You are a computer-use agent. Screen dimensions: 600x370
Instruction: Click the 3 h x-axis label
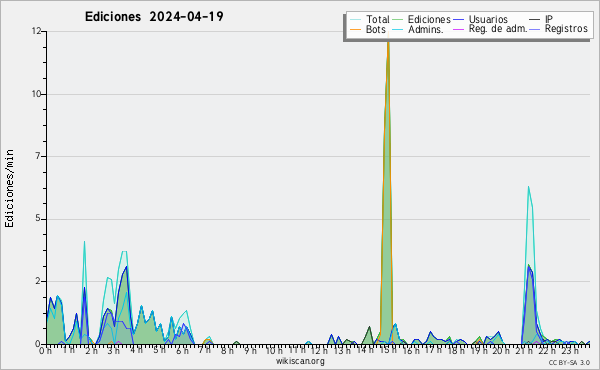tap(113, 350)
